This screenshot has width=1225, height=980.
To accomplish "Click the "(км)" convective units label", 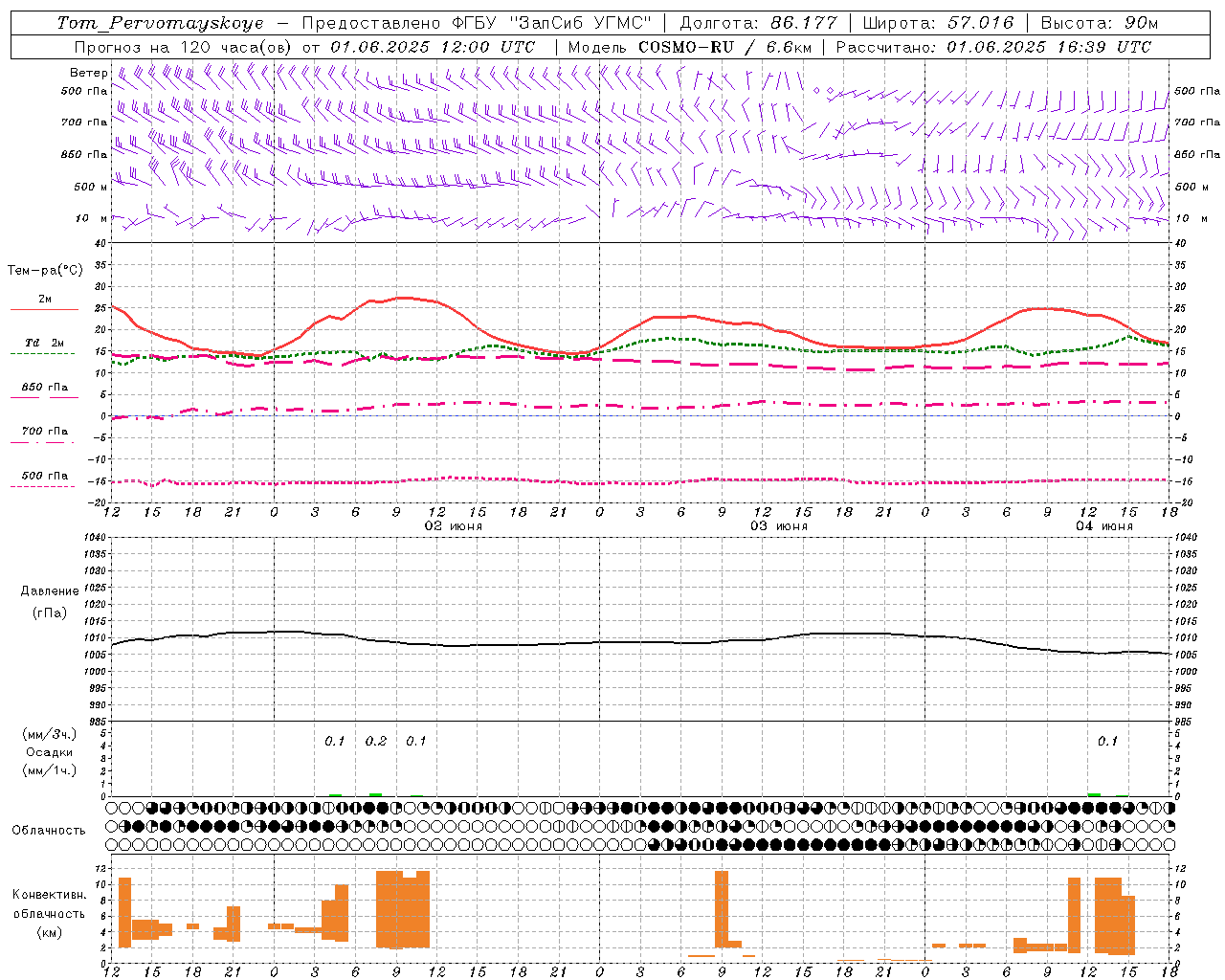I will [50, 932].
